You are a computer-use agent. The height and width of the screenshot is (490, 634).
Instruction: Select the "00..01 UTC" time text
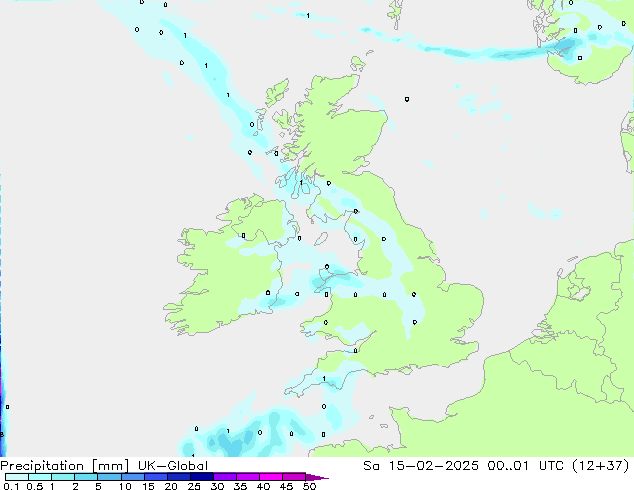click(527, 466)
